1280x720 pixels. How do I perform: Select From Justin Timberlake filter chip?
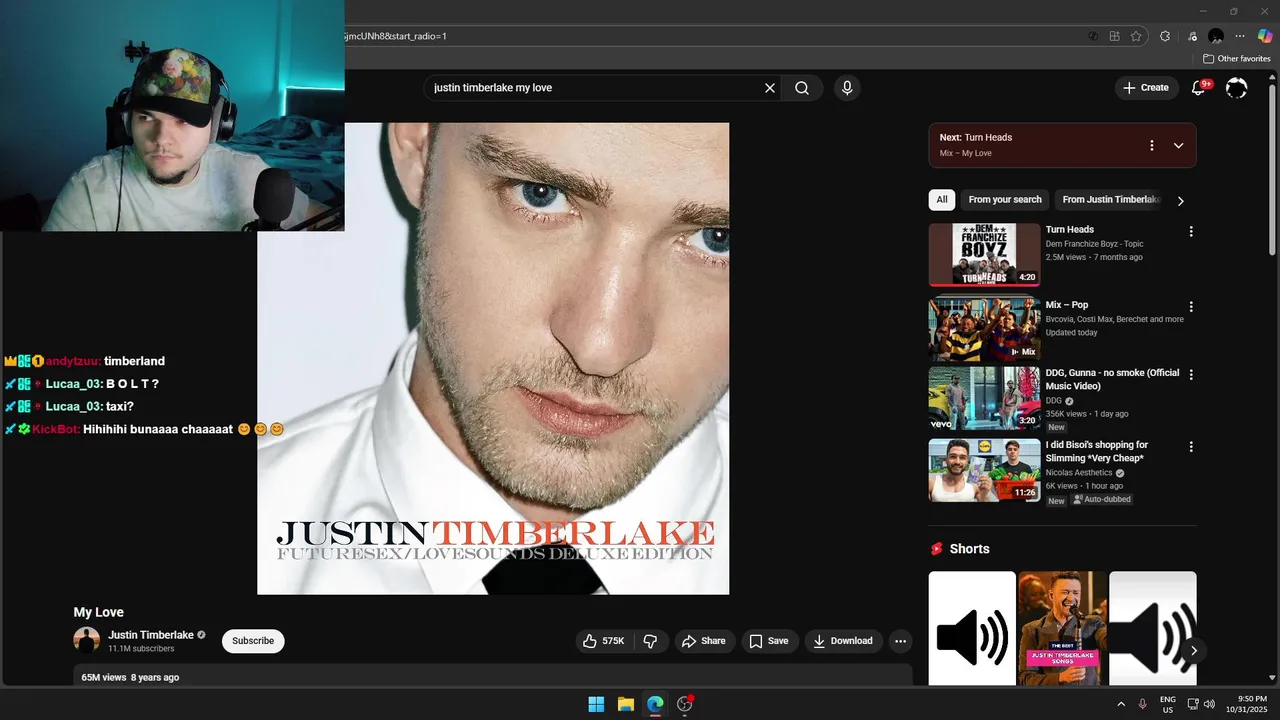coord(1110,200)
